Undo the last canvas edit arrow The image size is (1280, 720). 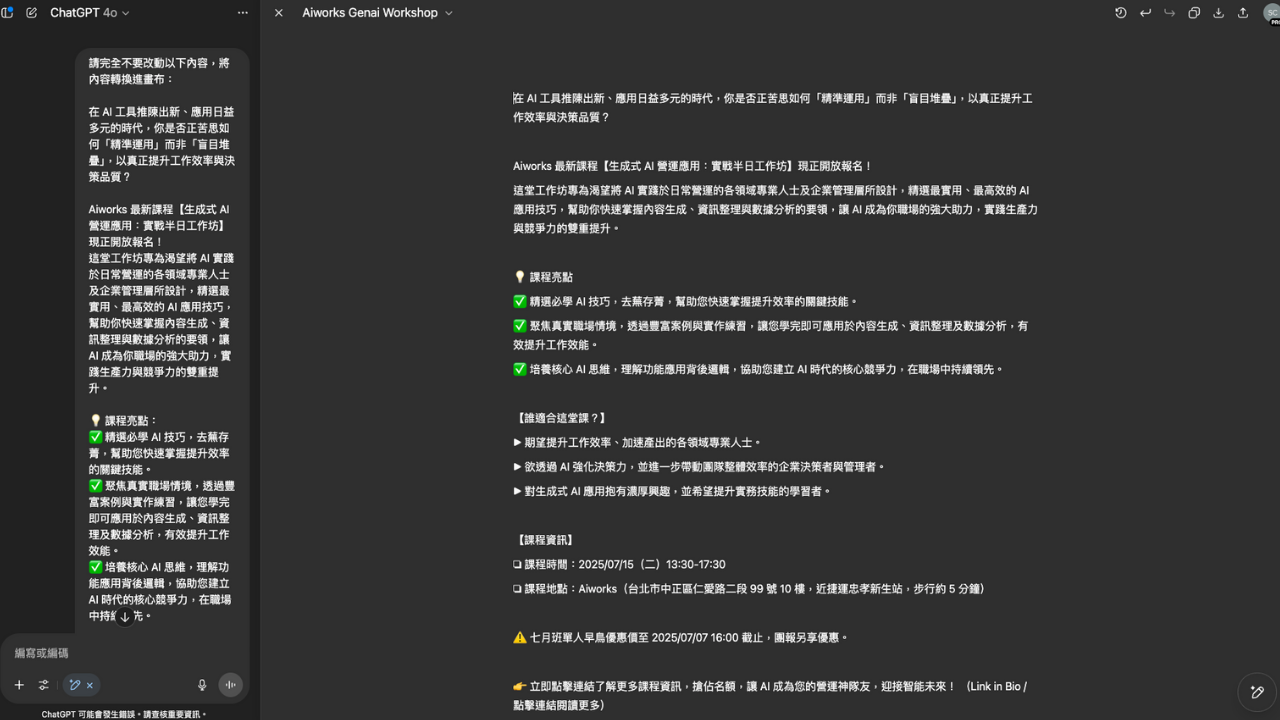(x=1145, y=13)
